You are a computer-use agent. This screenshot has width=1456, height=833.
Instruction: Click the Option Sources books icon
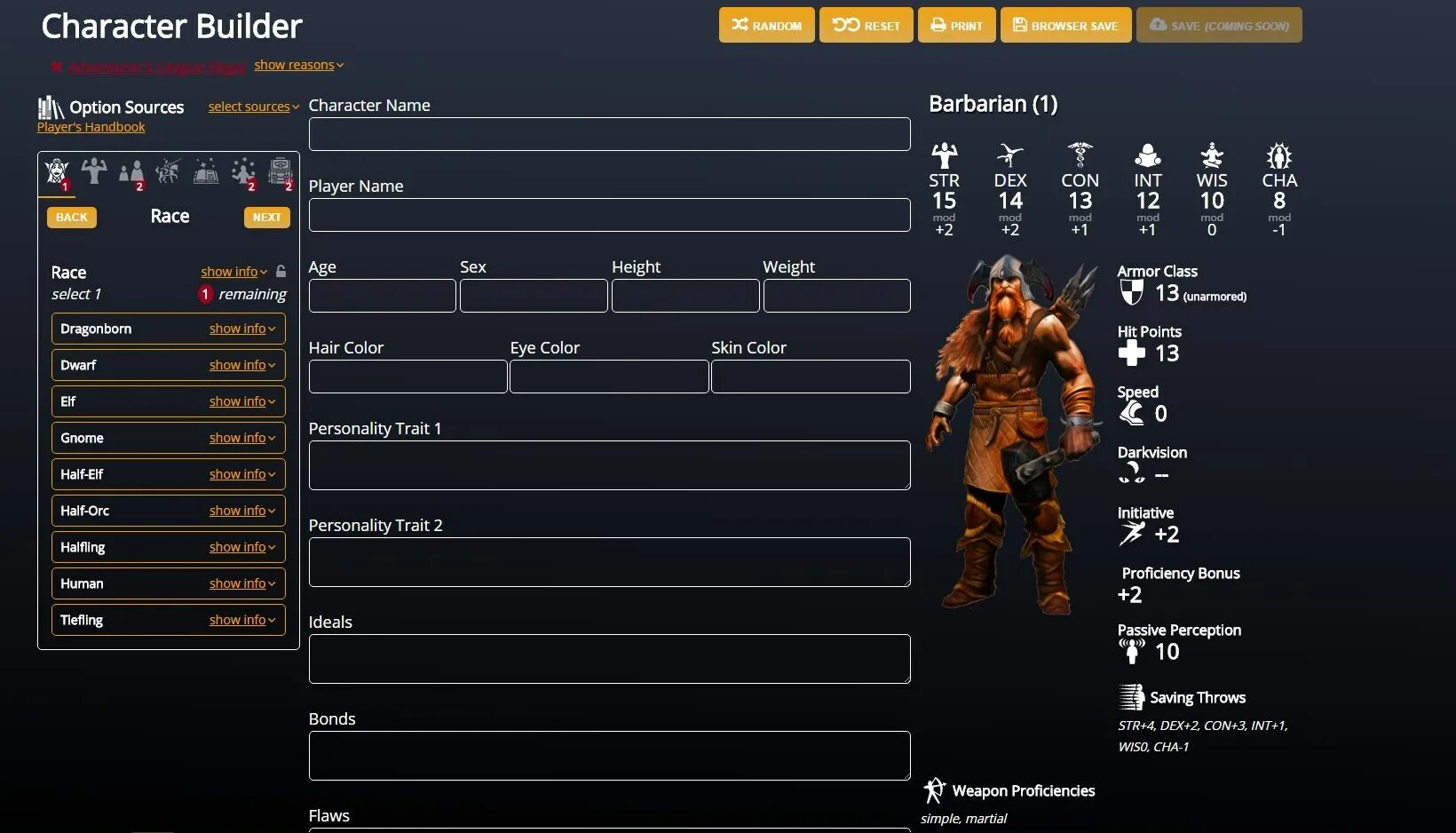pos(51,107)
